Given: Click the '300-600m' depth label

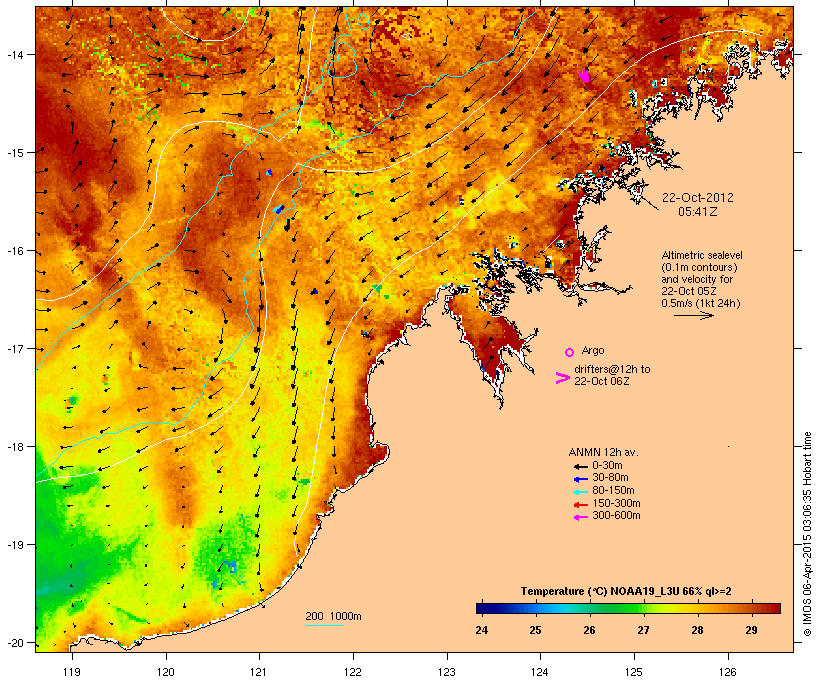Looking at the screenshot, I should click(x=616, y=516).
